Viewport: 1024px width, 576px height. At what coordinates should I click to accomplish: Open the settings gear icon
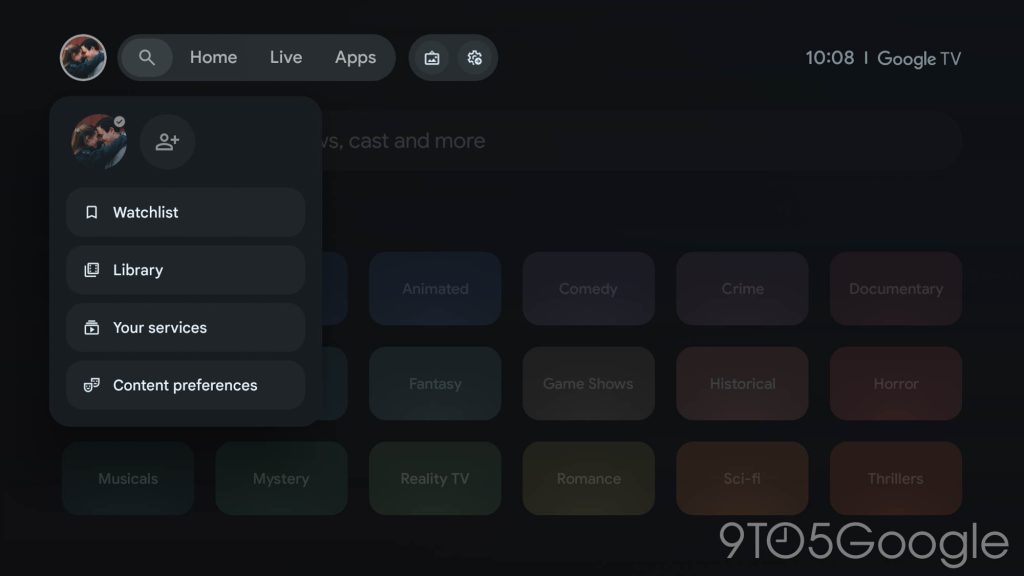(x=475, y=58)
